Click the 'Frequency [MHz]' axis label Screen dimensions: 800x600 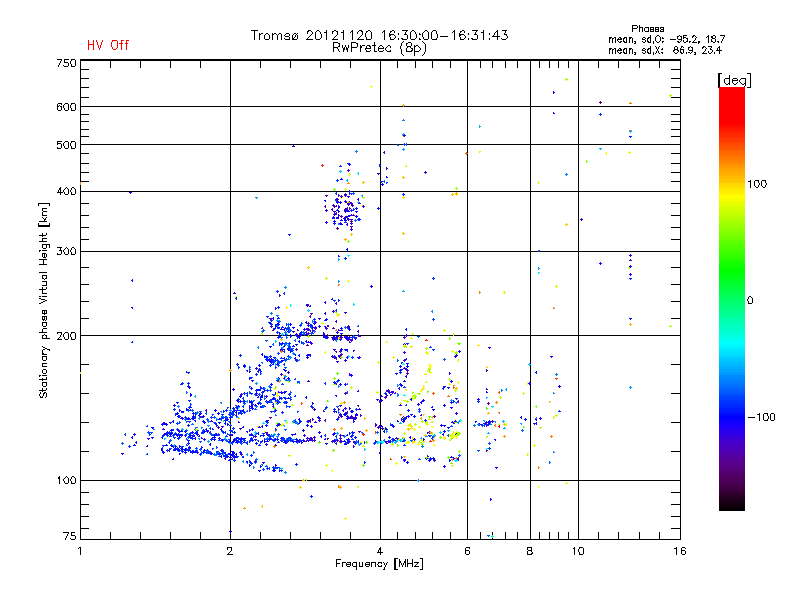pyautogui.click(x=379, y=564)
